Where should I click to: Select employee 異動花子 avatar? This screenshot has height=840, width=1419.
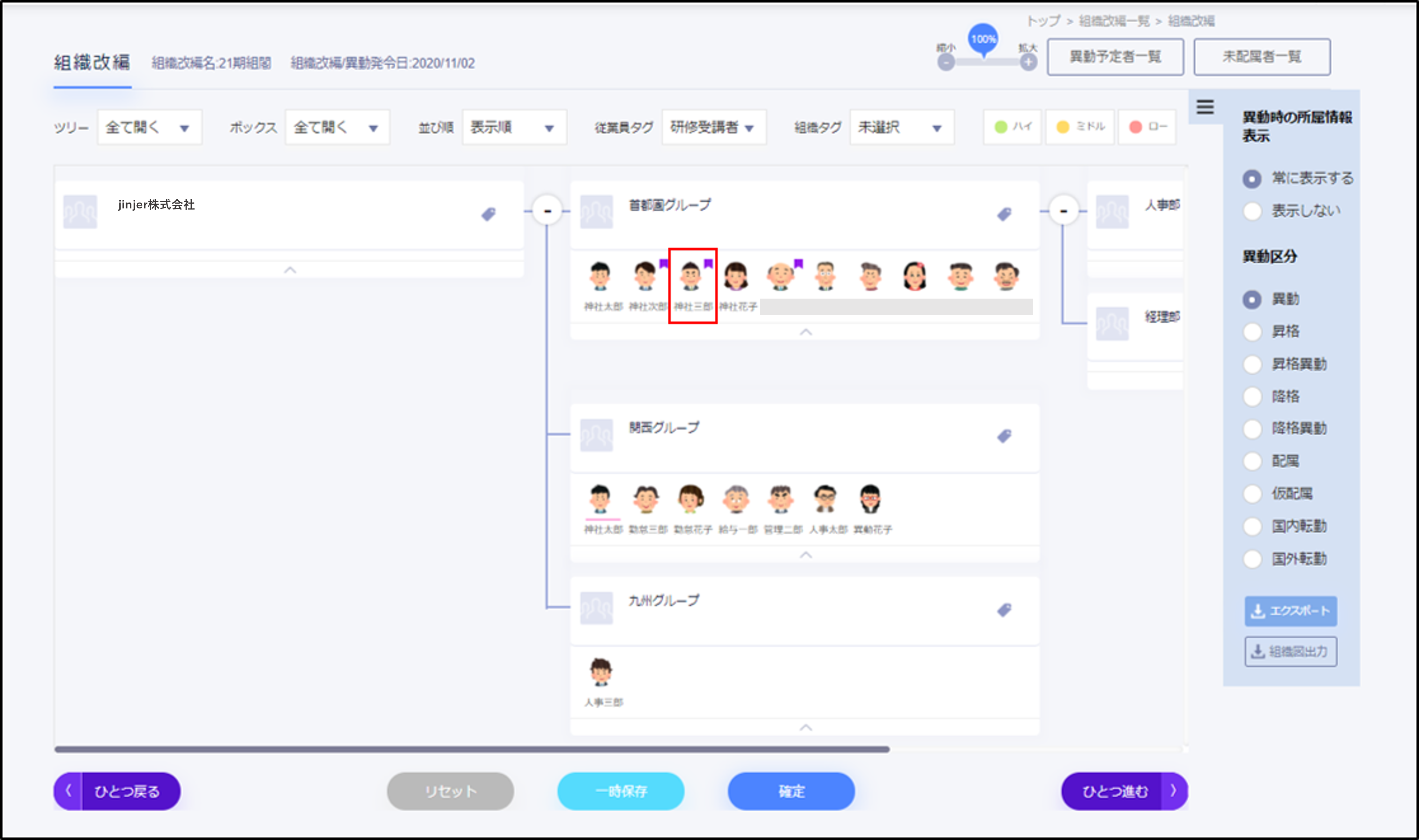pos(870,499)
